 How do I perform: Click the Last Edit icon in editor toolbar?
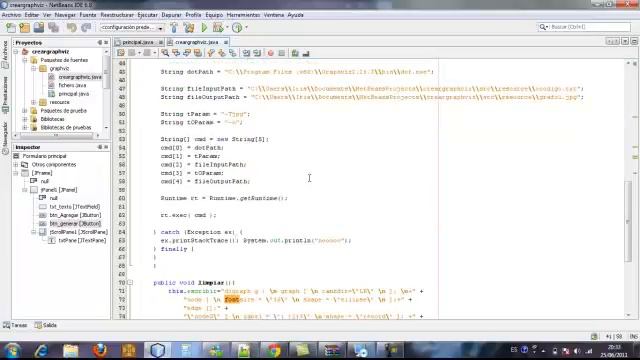pos(121,53)
